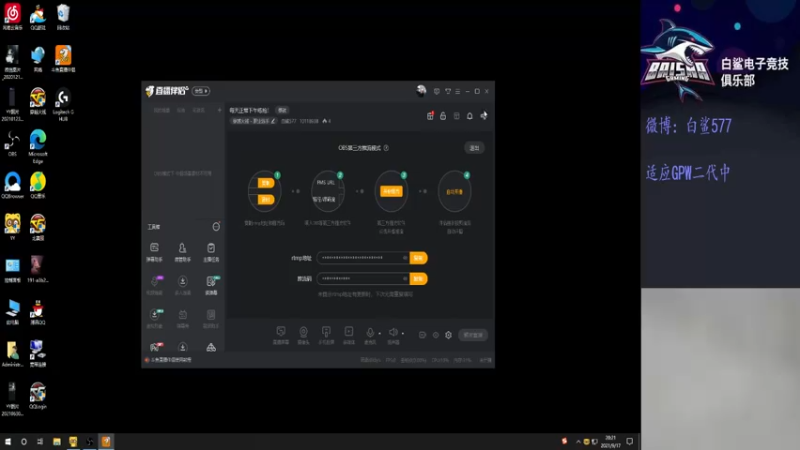The width and height of the screenshot is (800, 450).
Task: Click the start streaming button at bottom right
Action: coord(473,335)
